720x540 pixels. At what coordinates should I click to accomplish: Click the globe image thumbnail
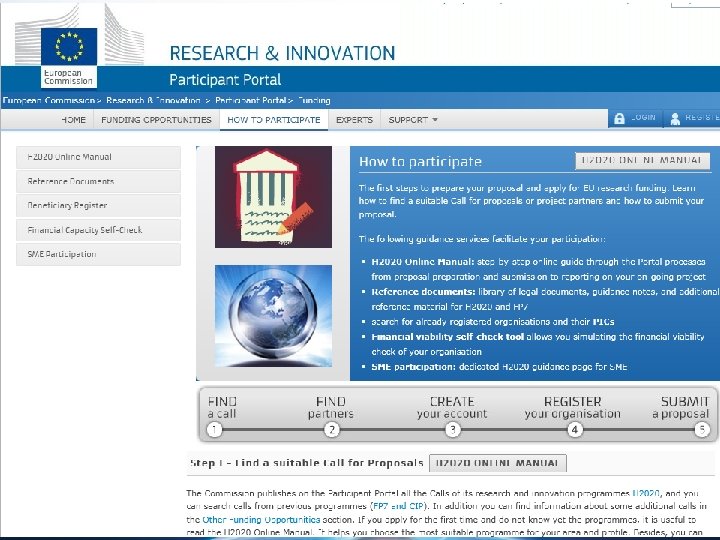click(x=273, y=316)
